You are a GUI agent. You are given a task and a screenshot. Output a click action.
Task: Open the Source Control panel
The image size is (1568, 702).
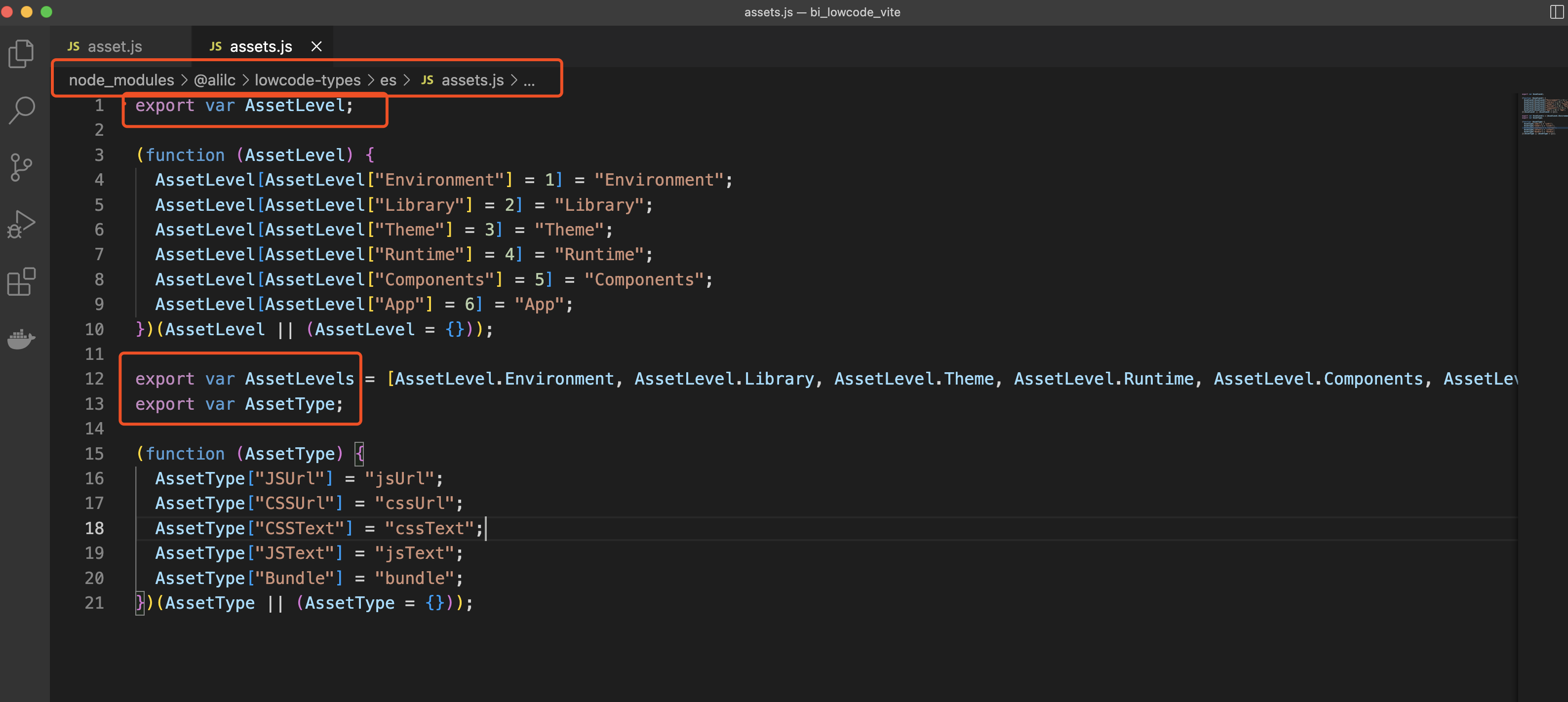pos(21,166)
